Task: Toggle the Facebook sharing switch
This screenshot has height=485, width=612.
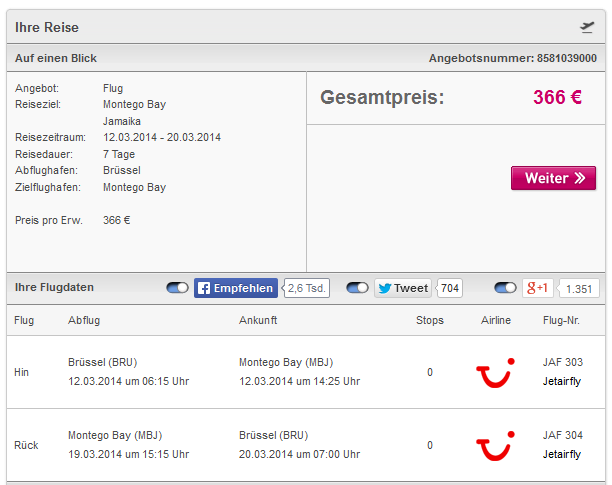Action: coord(177,288)
